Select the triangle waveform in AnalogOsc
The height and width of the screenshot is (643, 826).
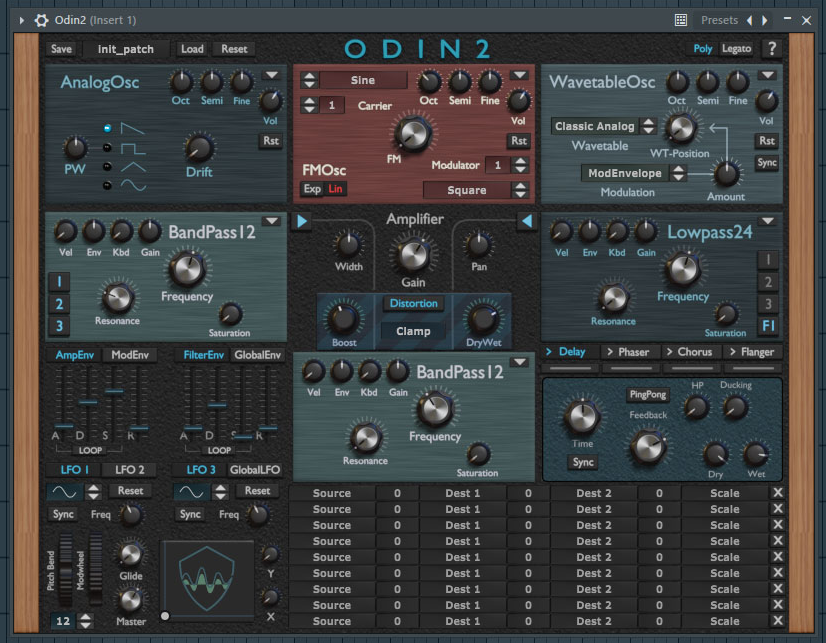tap(107, 166)
